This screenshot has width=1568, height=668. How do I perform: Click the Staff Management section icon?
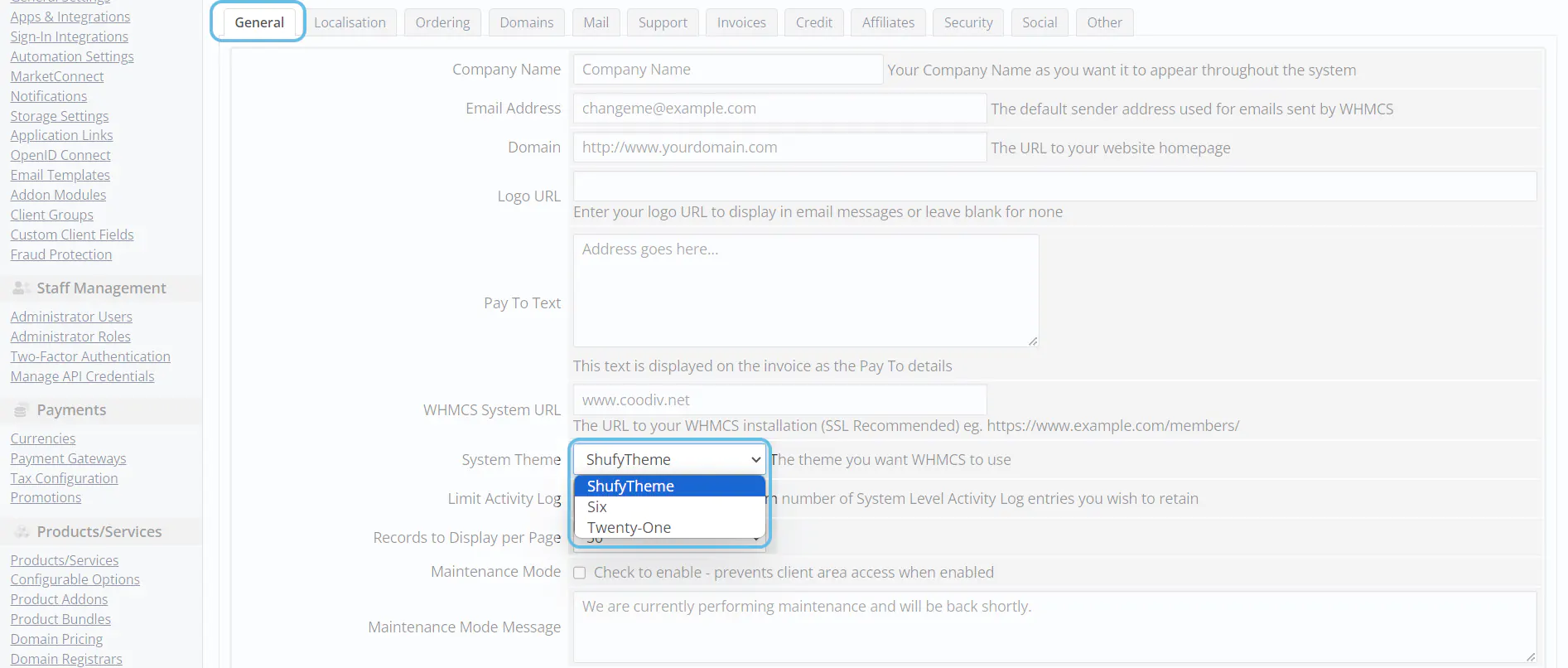(22, 288)
